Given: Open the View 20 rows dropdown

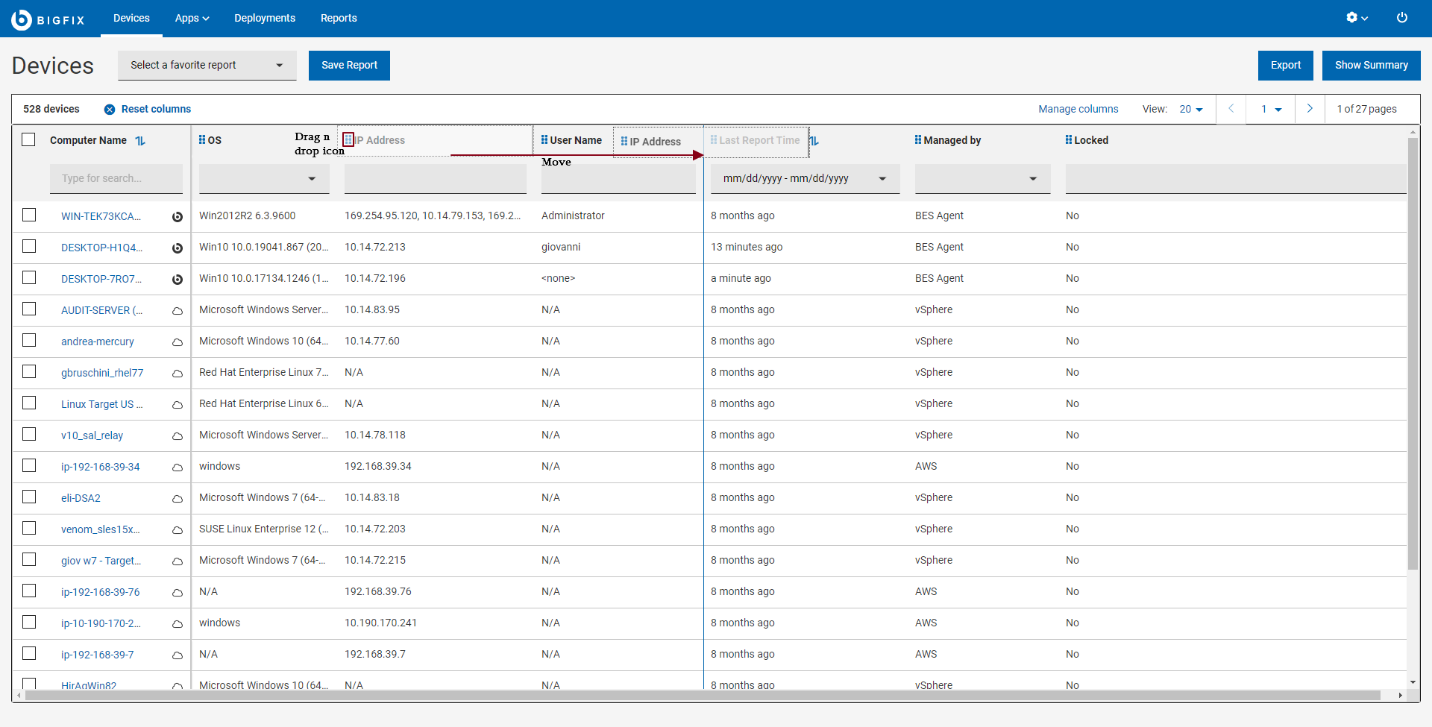Looking at the screenshot, I should [x=1190, y=109].
